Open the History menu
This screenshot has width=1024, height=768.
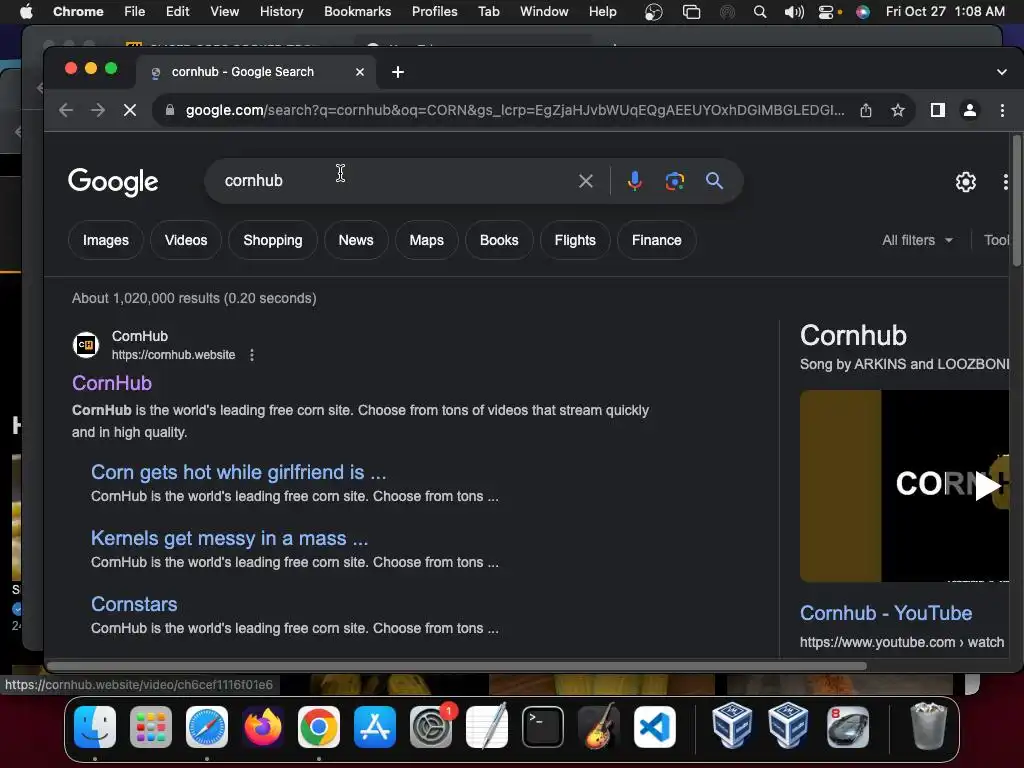[x=281, y=12]
